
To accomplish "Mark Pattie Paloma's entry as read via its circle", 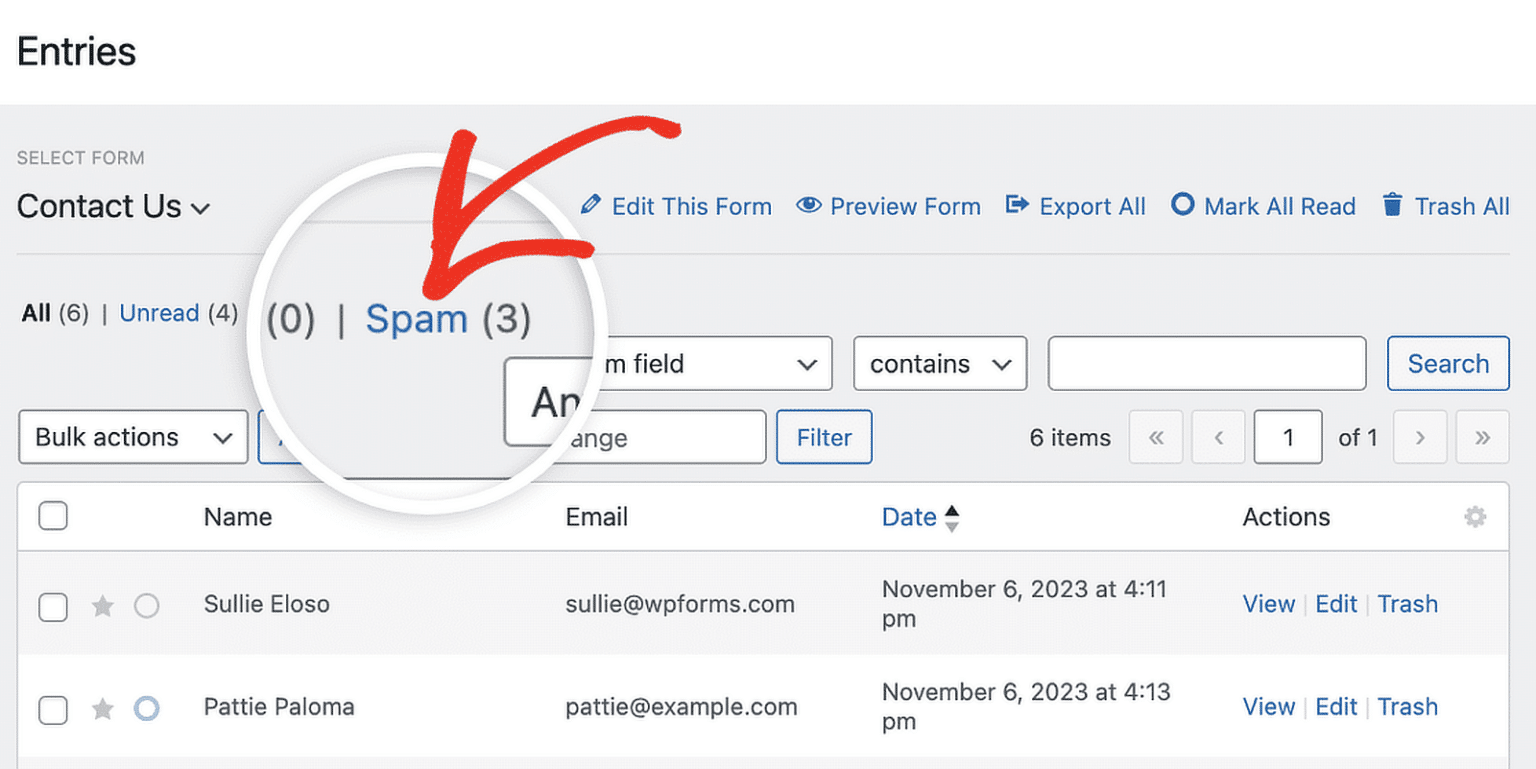I will 146,709.
